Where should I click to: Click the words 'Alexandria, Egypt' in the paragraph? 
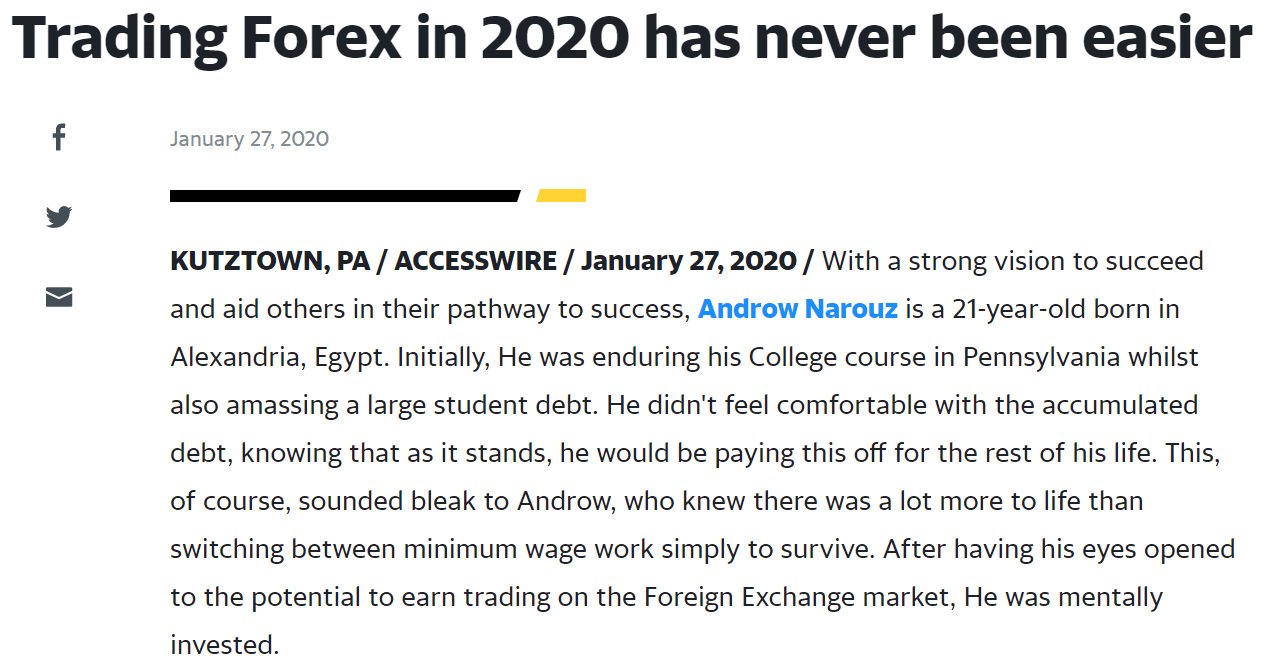tap(284, 357)
